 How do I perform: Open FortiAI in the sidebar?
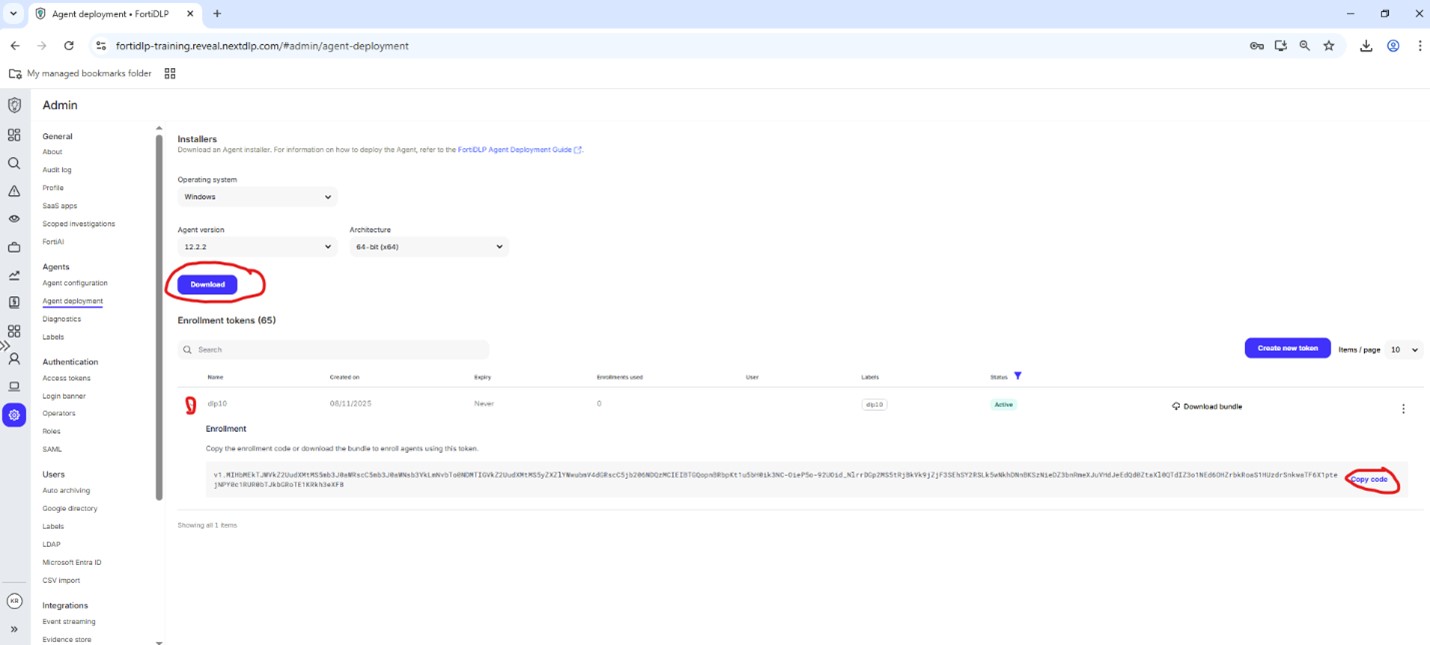[53, 242]
